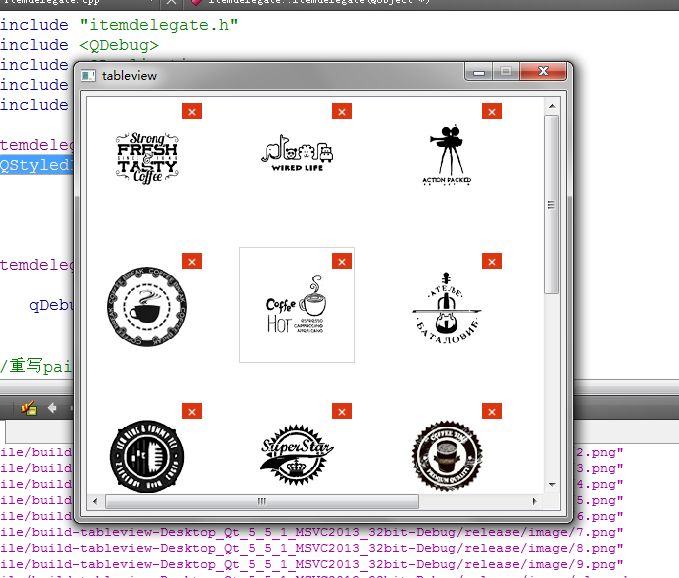This screenshot has height=578, width=679.
Task: Select the dark striped circular badge thumbnail
Action: pyautogui.click(x=147, y=456)
